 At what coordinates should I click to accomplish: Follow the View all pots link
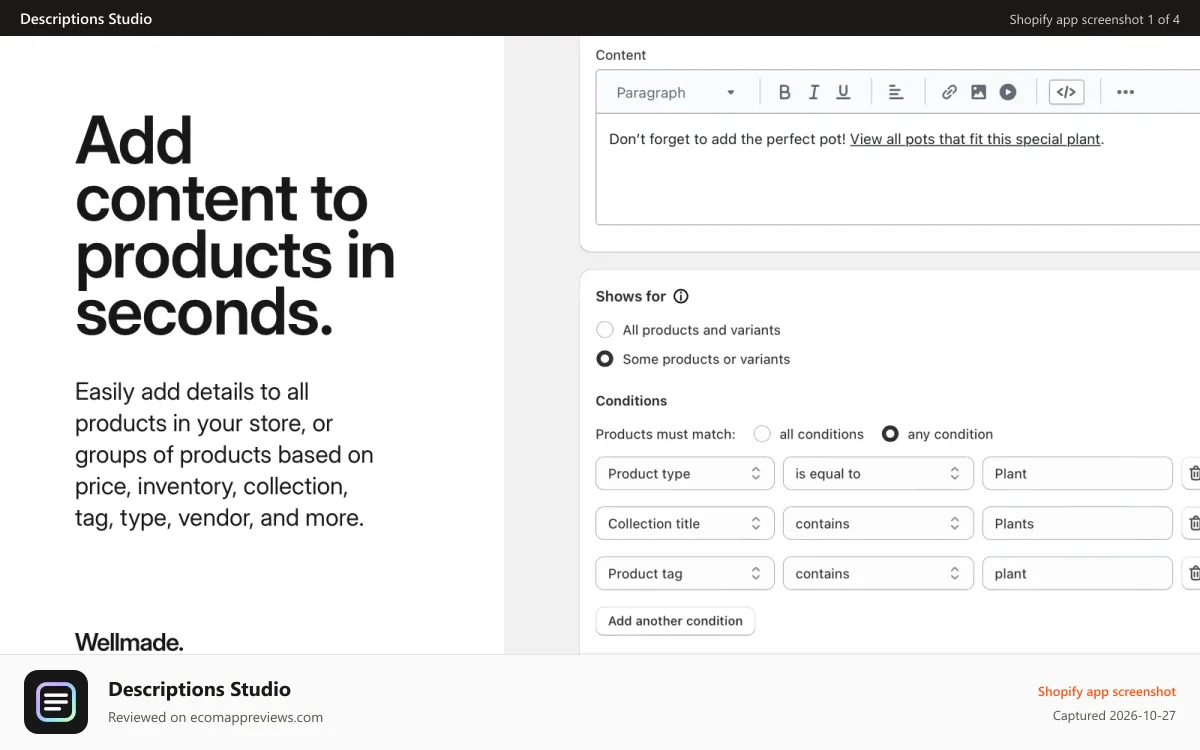click(975, 139)
